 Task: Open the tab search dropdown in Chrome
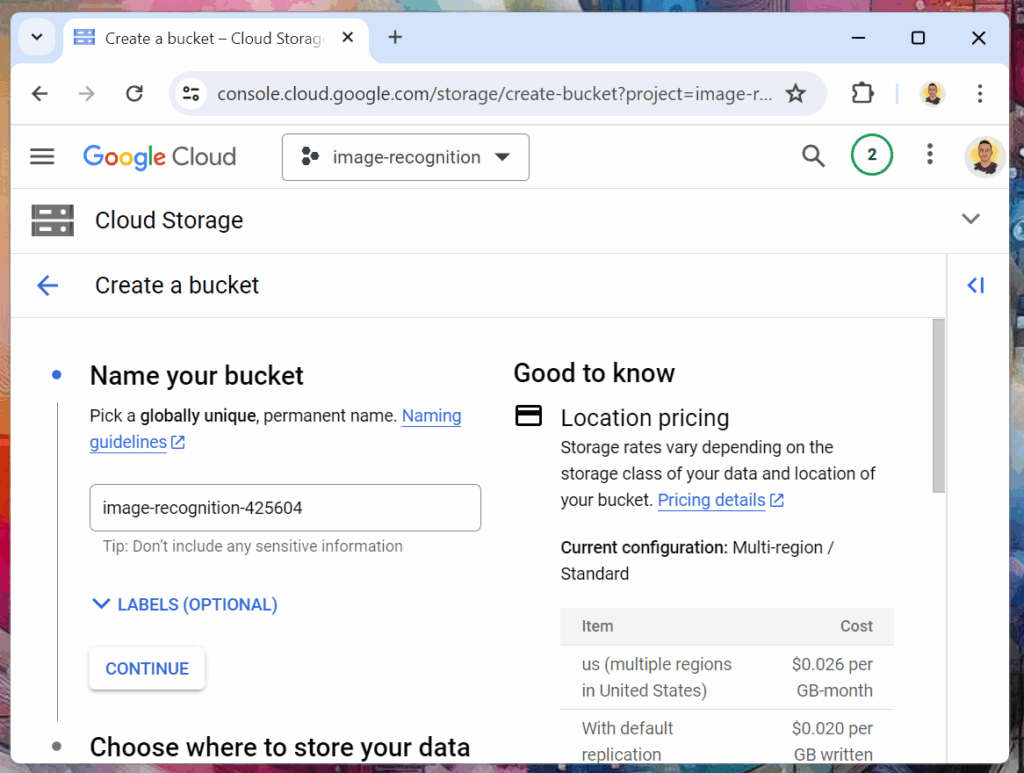(x=37, y=38)
